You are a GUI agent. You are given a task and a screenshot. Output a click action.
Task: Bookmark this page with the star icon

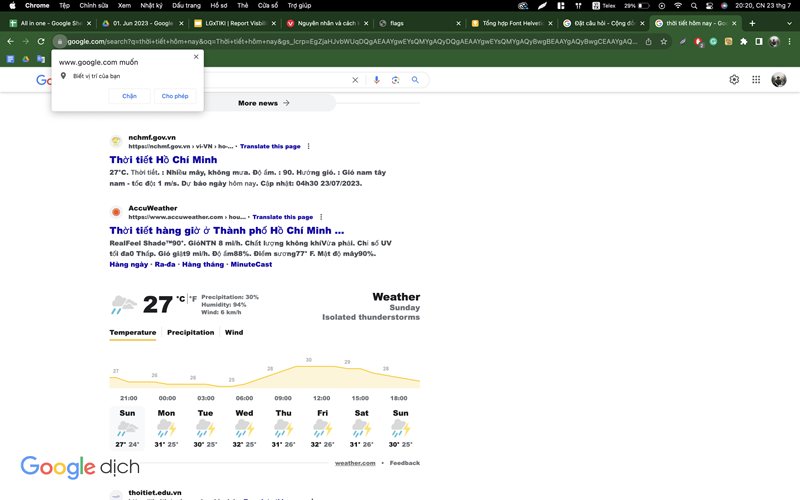(664, 41)
